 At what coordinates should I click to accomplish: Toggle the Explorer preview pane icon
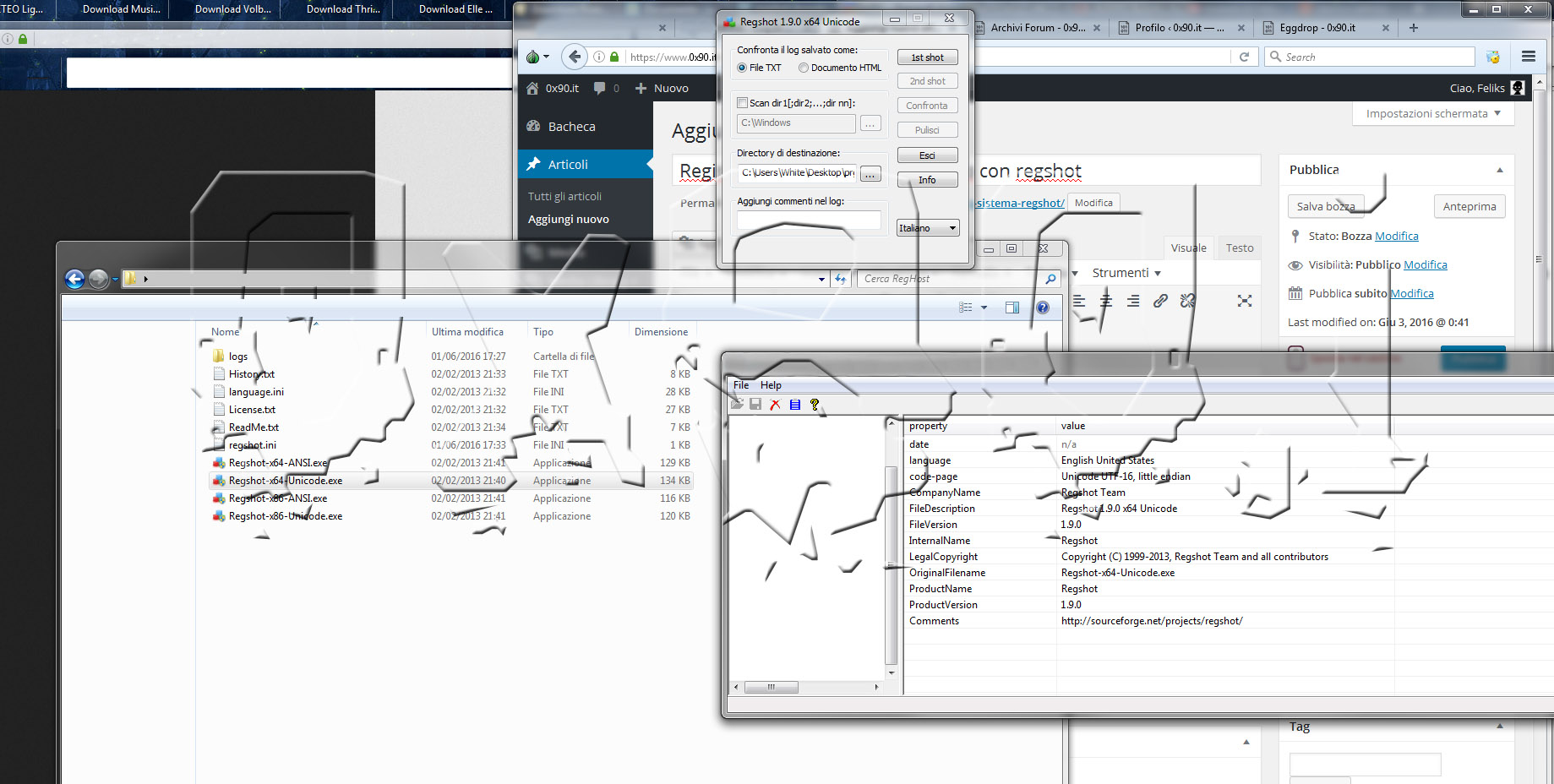click(x=1012, y=308)
